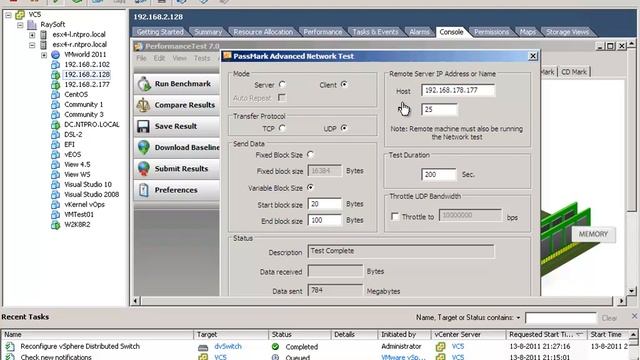The height and width of the screenshot is (360, 640).
Task: Toggle the Auto Repeat checkbox
Action: 282,98
